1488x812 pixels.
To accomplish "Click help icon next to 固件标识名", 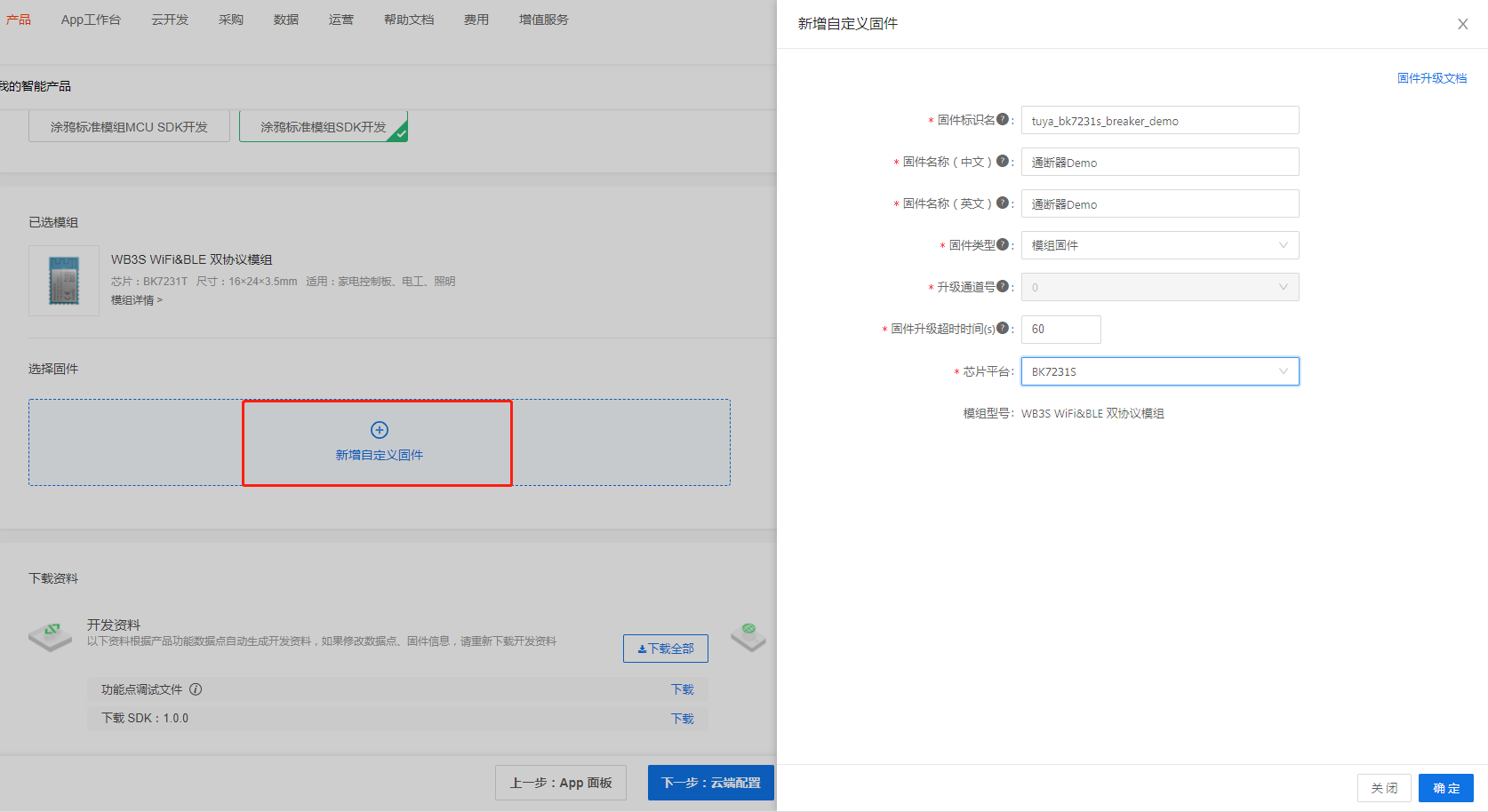I will (x=1003, y=119).
